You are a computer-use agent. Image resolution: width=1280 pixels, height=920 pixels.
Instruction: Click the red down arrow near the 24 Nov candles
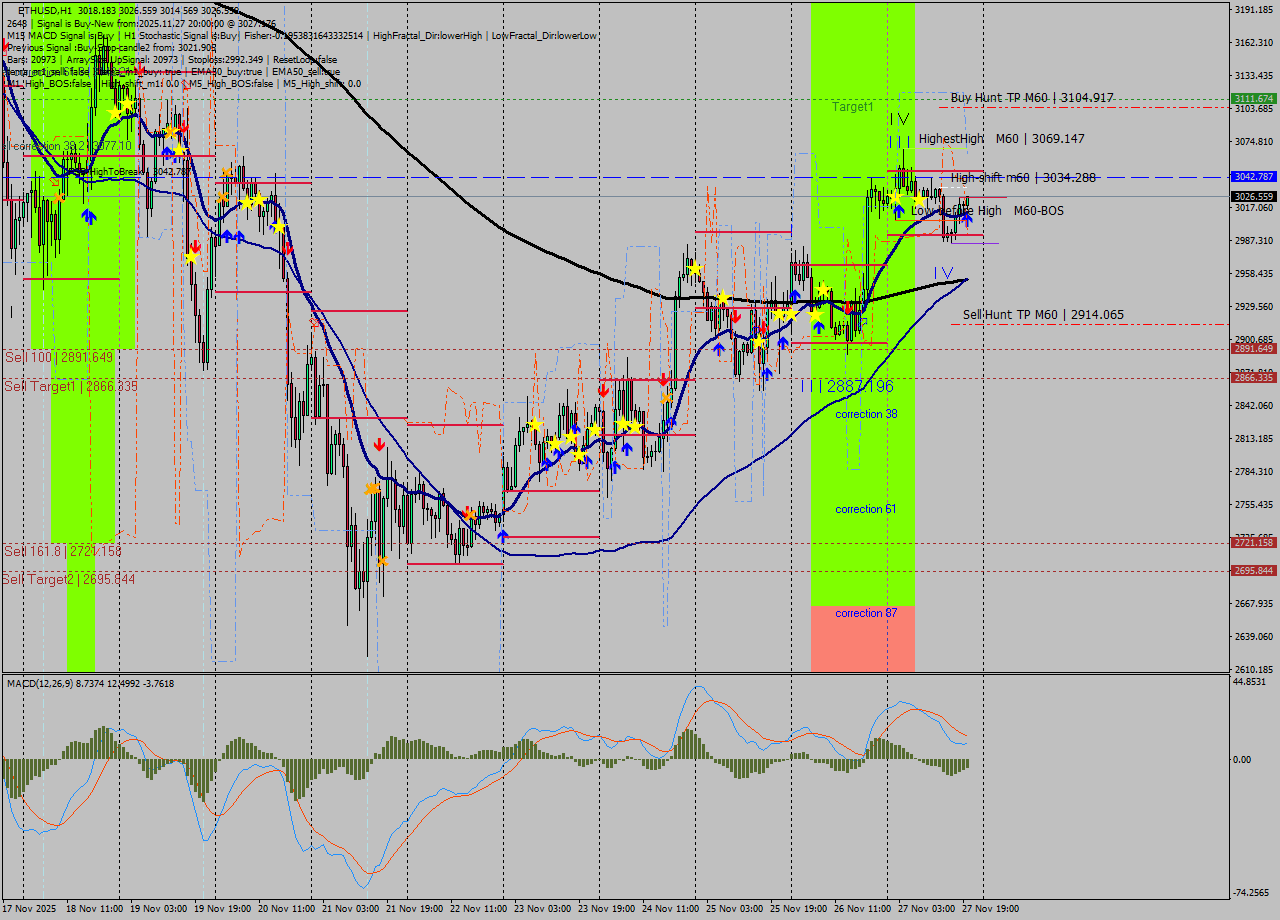662,379
